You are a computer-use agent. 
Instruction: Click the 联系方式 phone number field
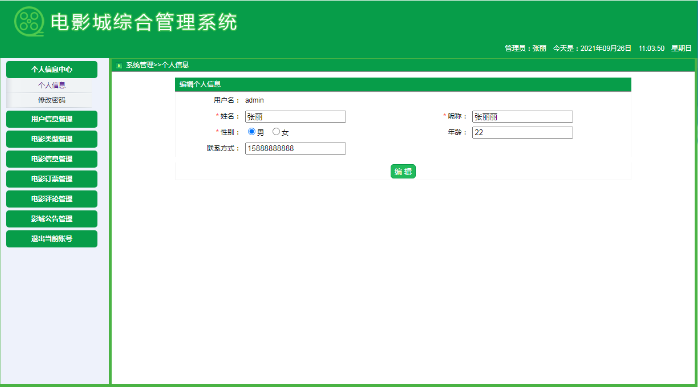click(x=295, y=148)
